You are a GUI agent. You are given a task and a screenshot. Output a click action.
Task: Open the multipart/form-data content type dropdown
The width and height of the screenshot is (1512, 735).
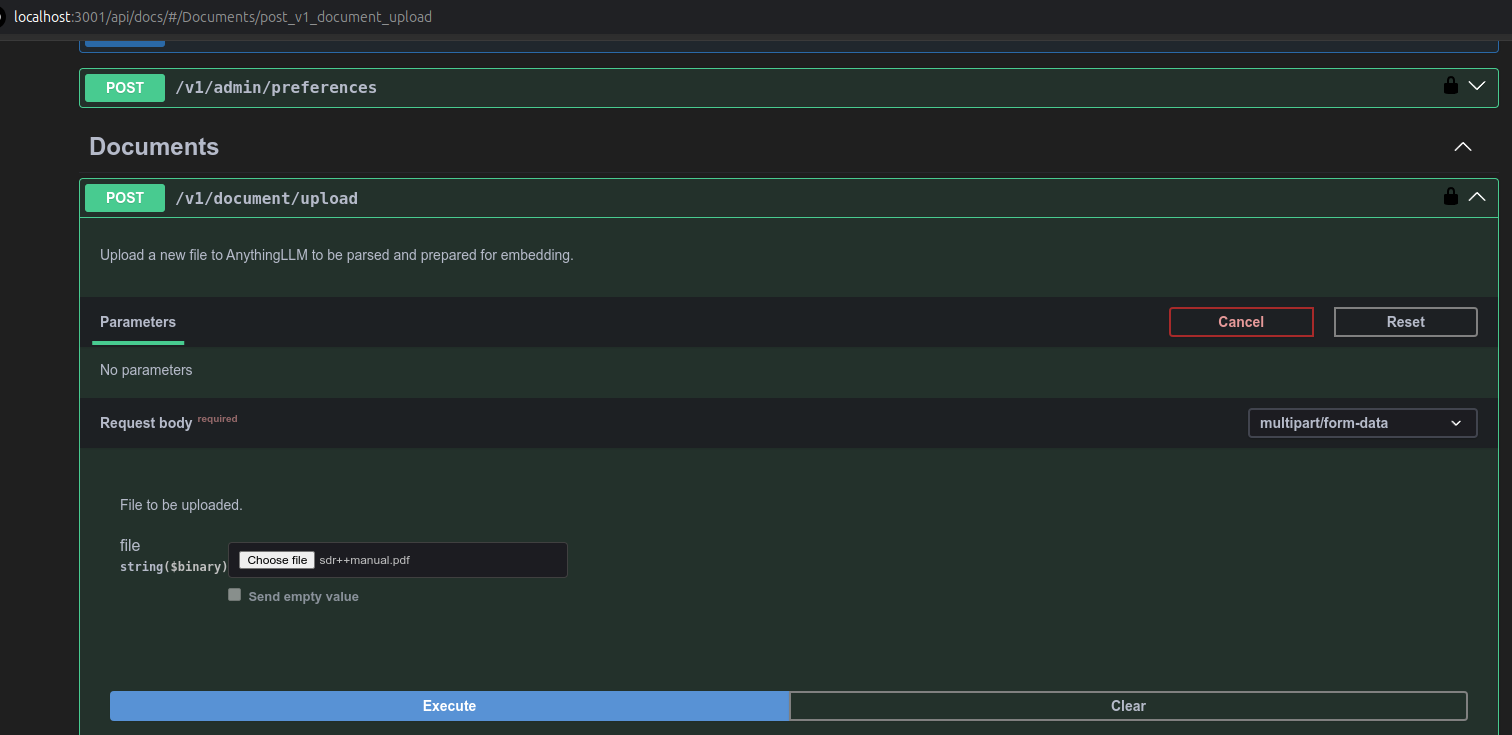point(1362,423)
